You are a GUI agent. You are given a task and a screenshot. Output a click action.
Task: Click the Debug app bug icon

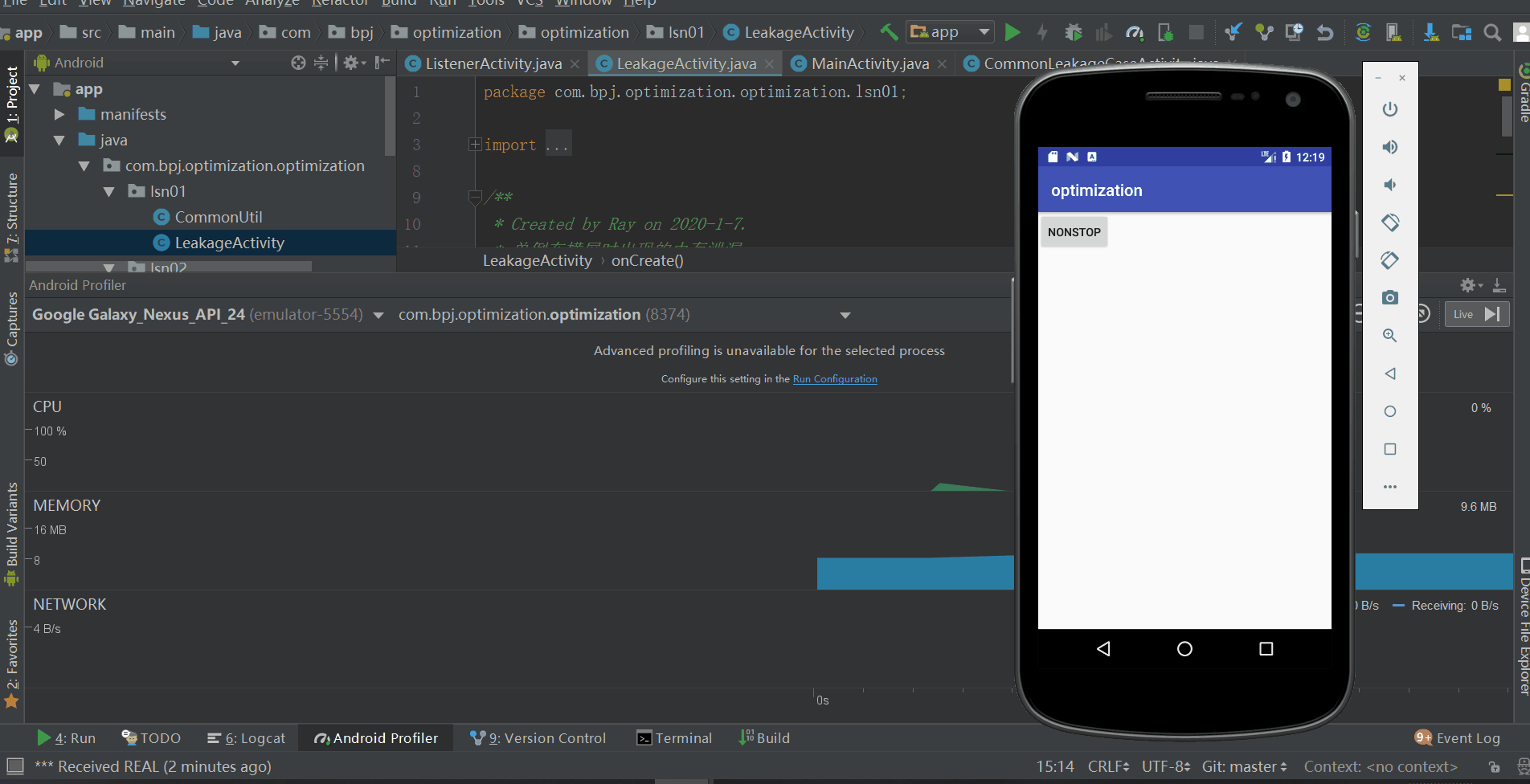pos(1074,32)
